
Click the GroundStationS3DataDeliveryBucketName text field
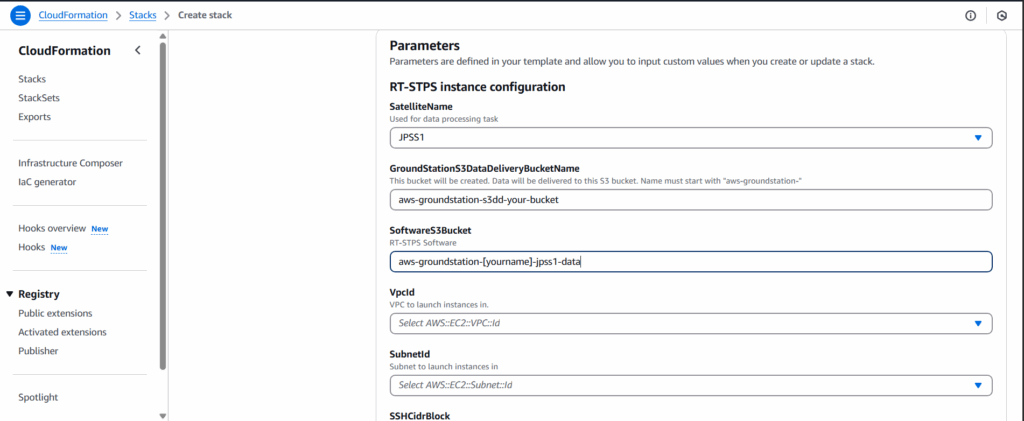[x=690, y=200]
